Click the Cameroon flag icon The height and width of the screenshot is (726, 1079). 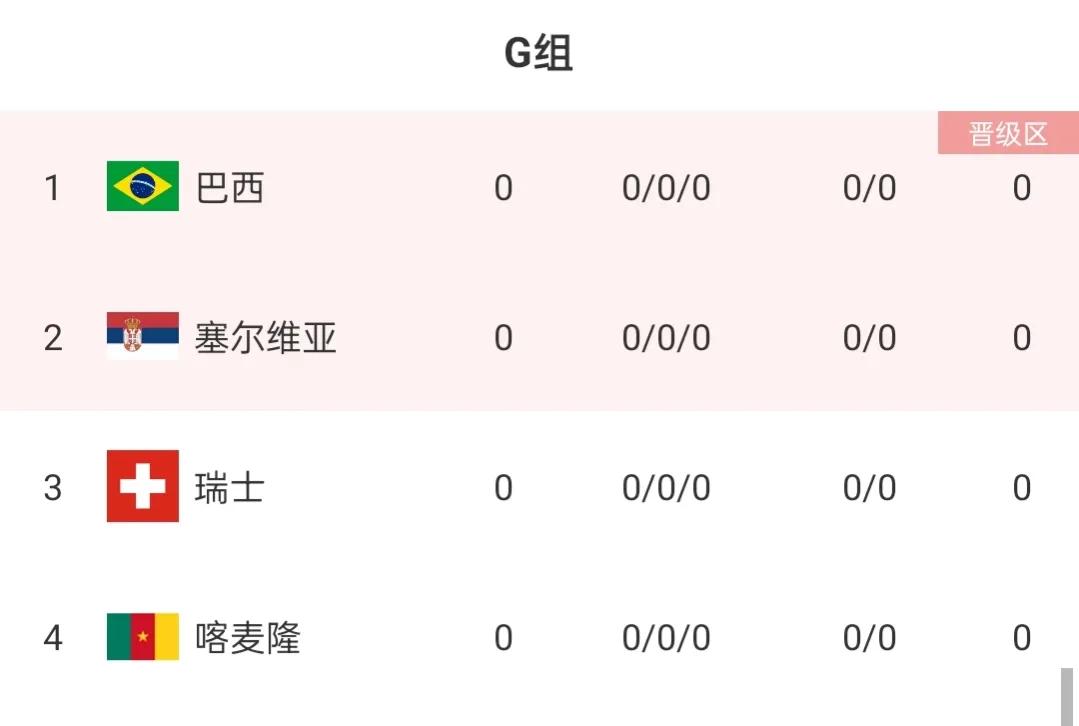coord(140,638)
